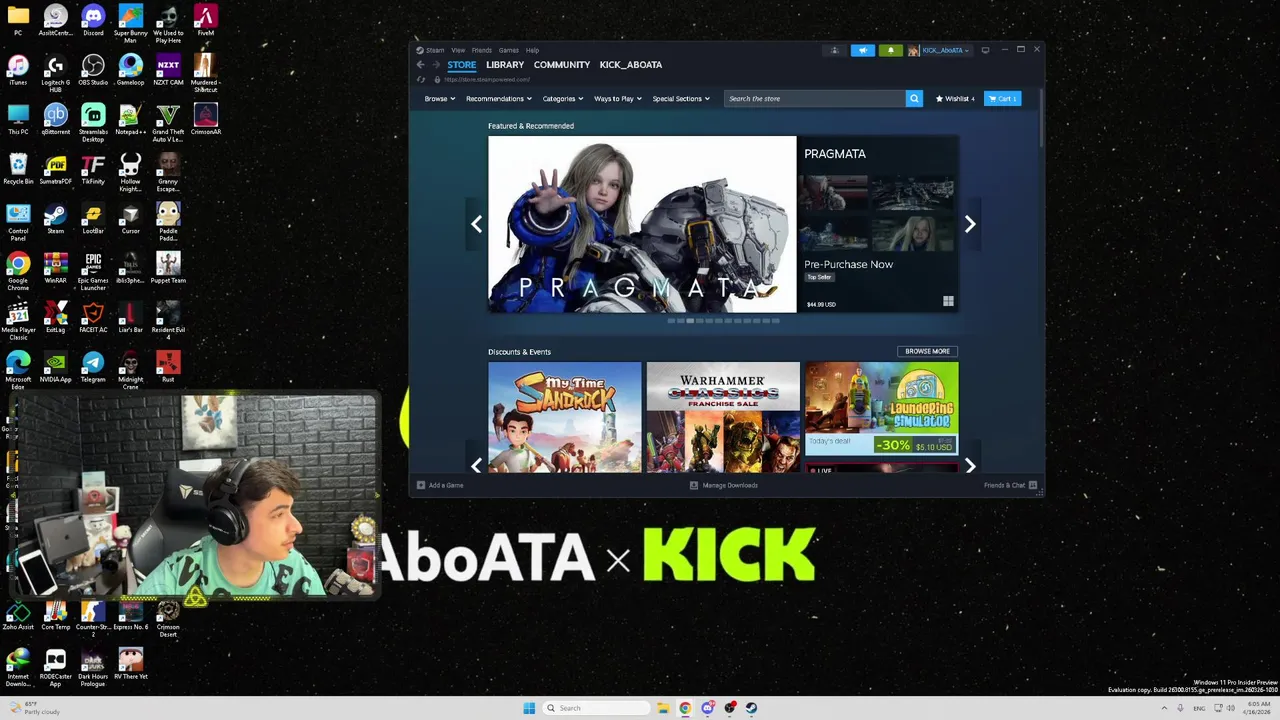This screenshot has width=1280, height=720.
Task: Open the Wishlist link
Action: (955, 98)
